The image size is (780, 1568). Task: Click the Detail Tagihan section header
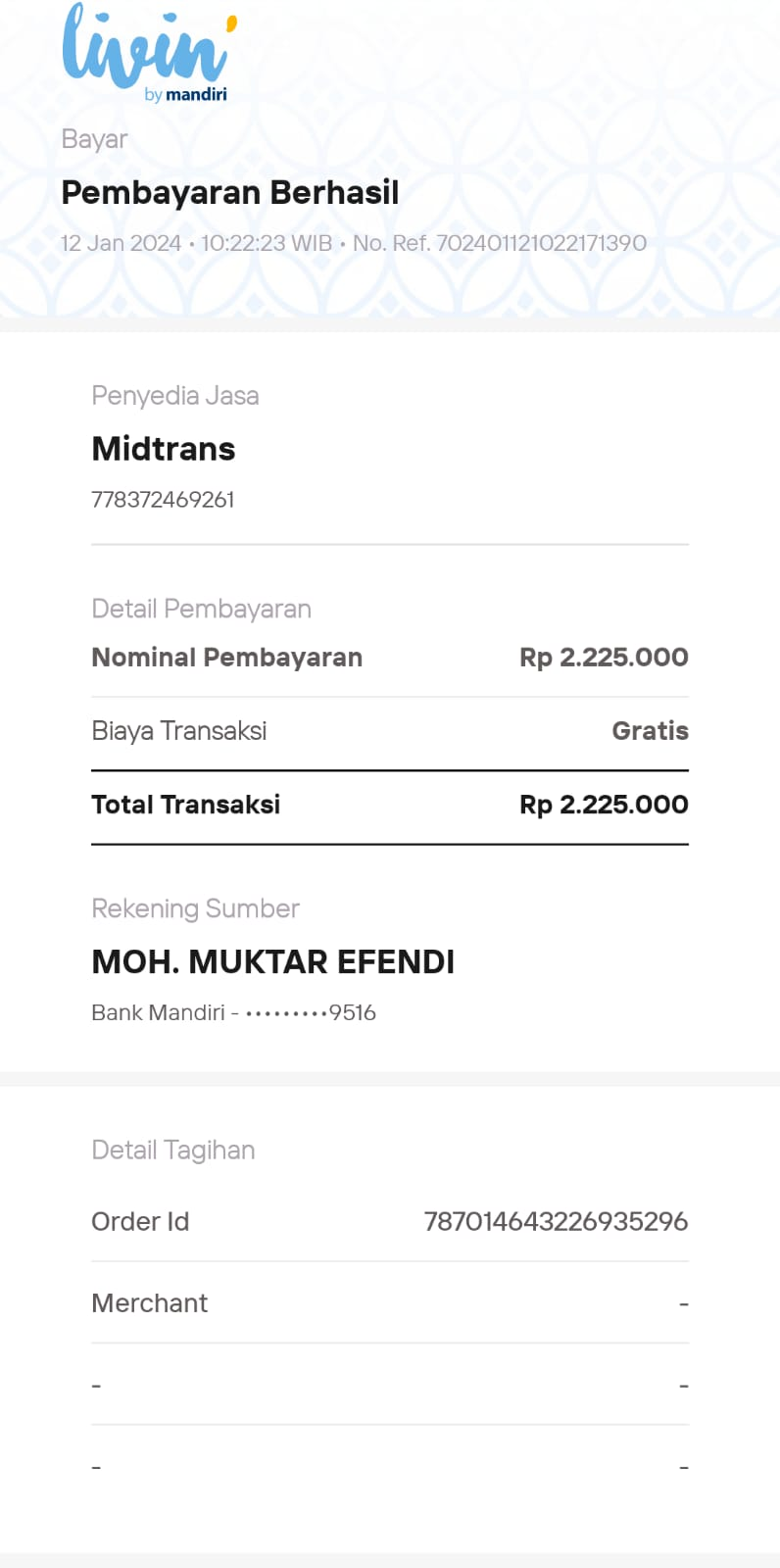click(173, 1151)
